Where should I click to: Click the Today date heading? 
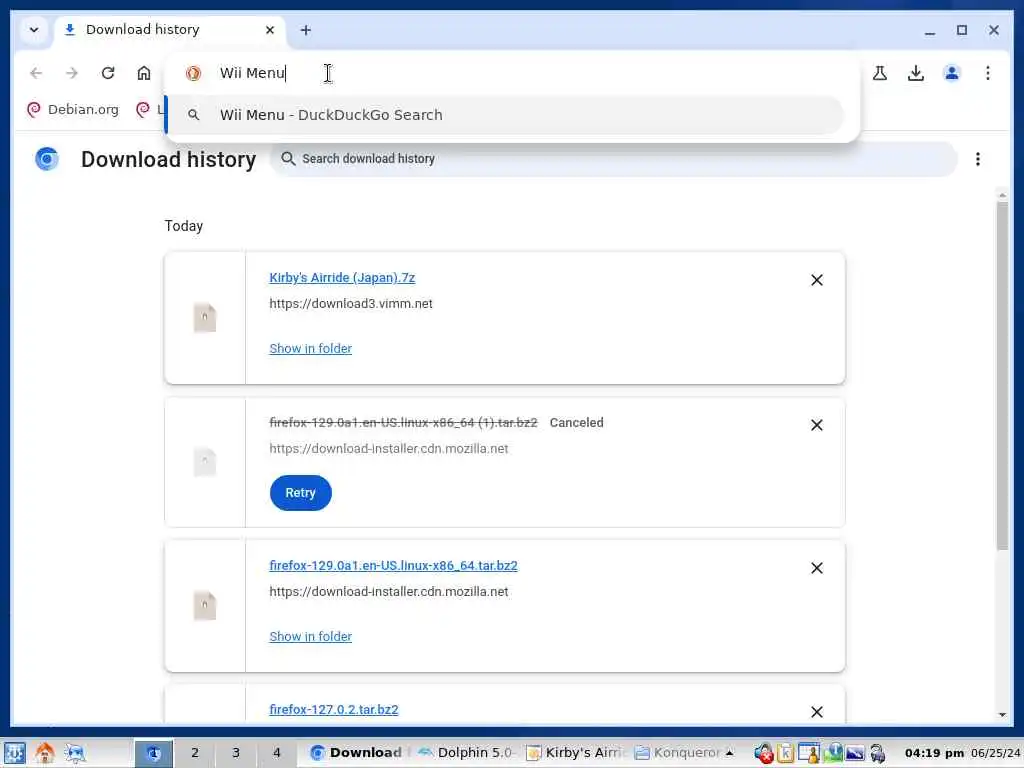tap(184, 226)
